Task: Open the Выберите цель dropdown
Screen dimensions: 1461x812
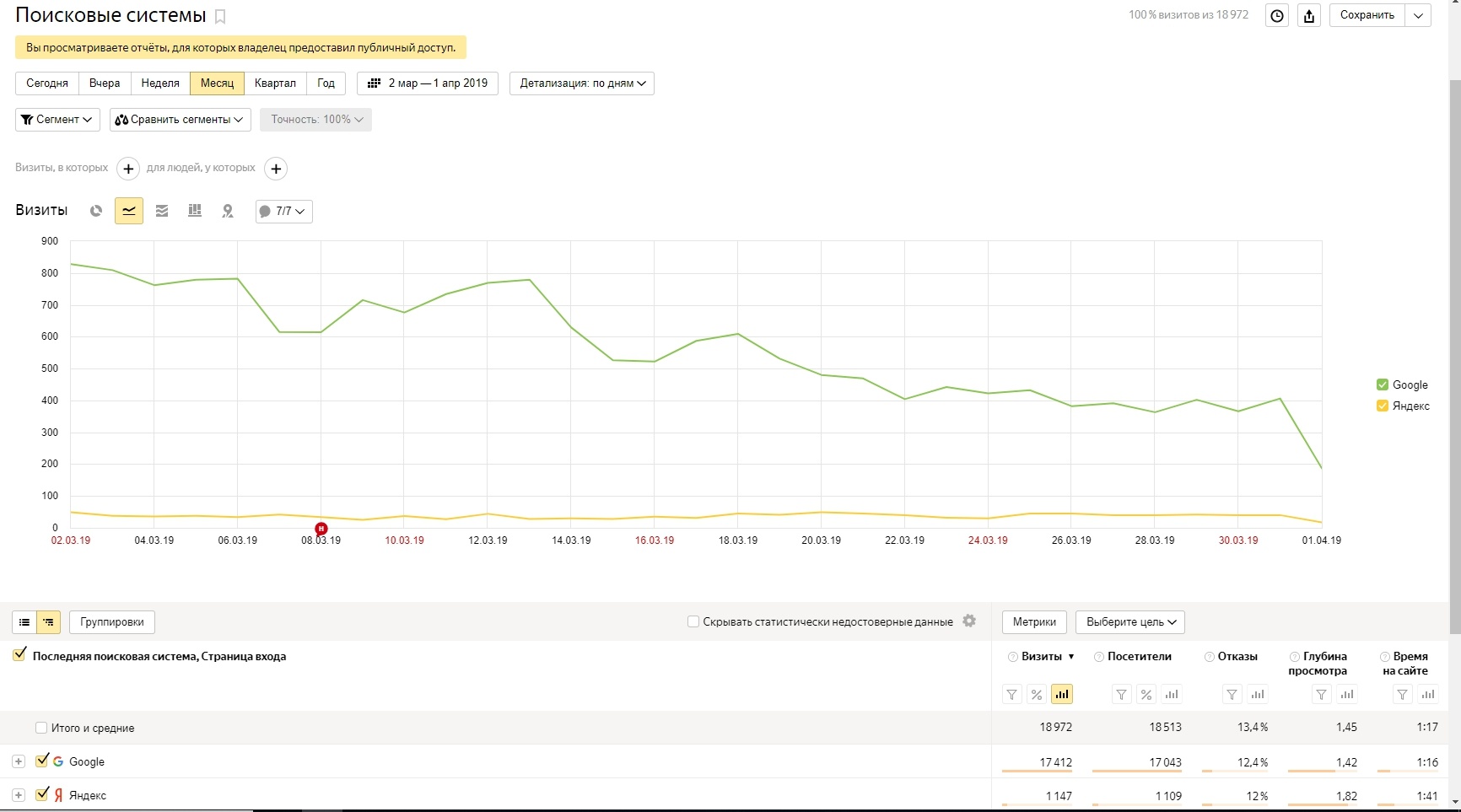Action: pyautogui.click(x=1130, y=622)
